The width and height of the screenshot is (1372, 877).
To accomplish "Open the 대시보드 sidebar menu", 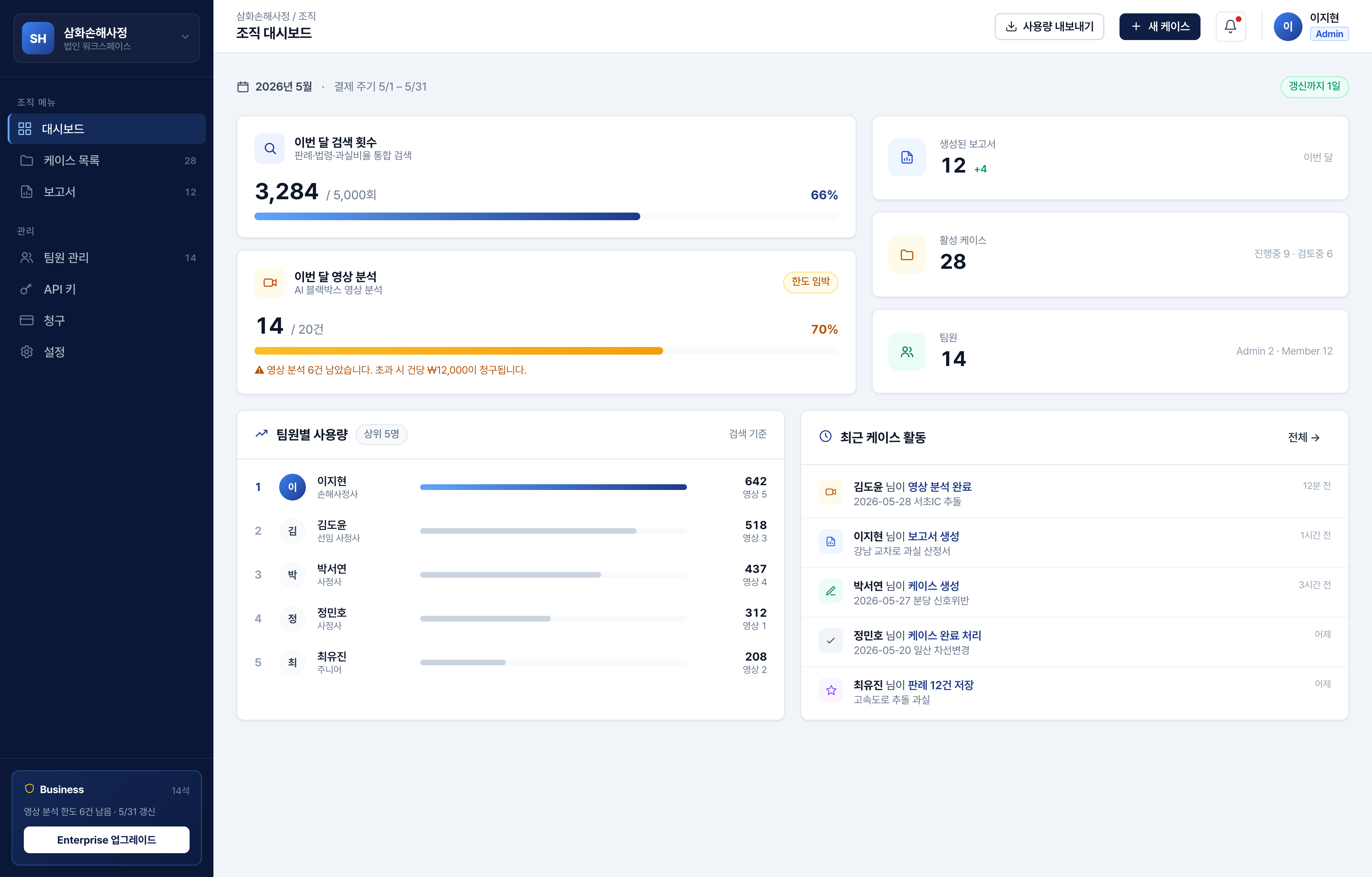I will coord(107,129).
